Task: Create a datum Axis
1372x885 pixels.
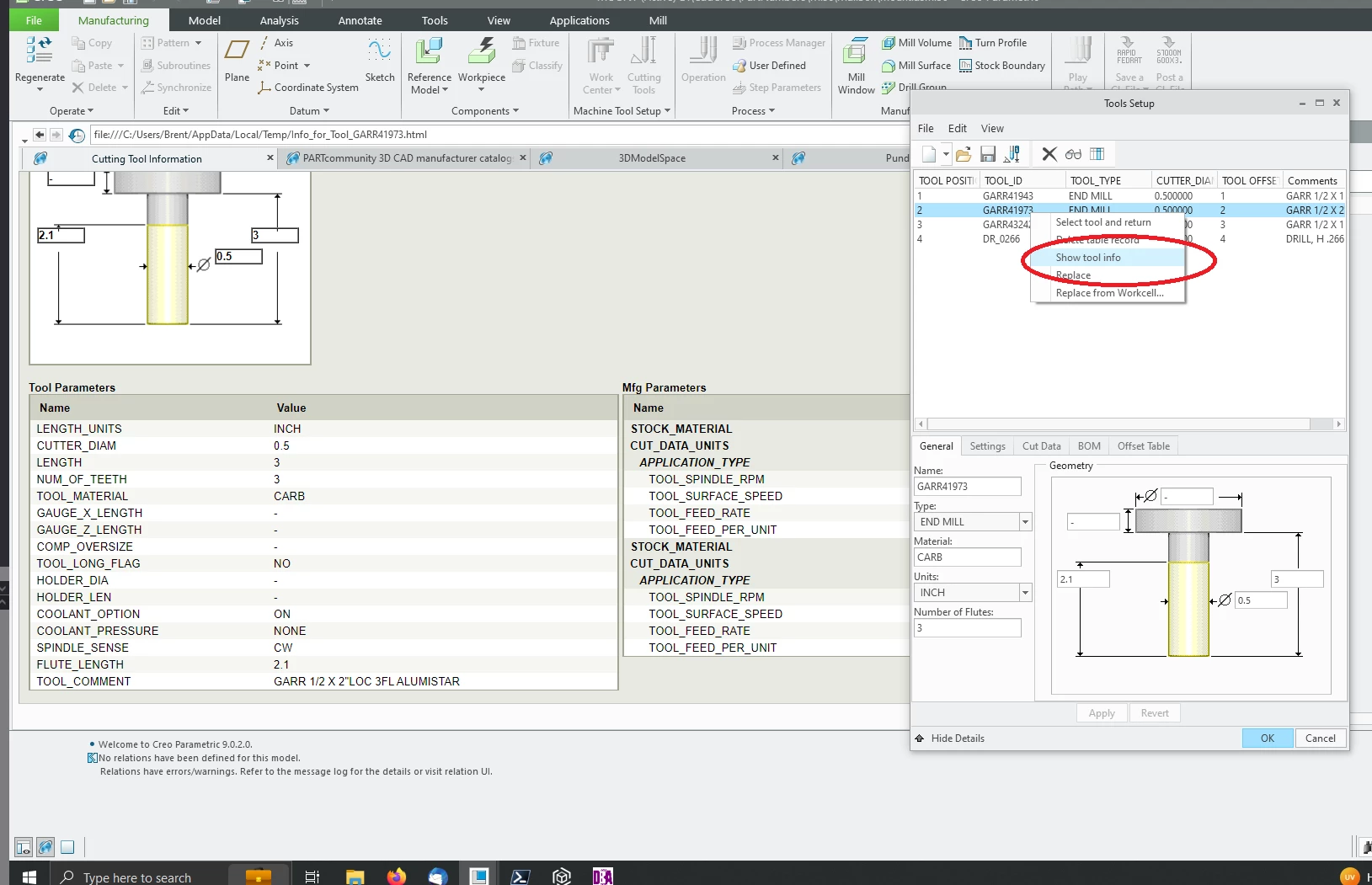Action: coord(276,43)
